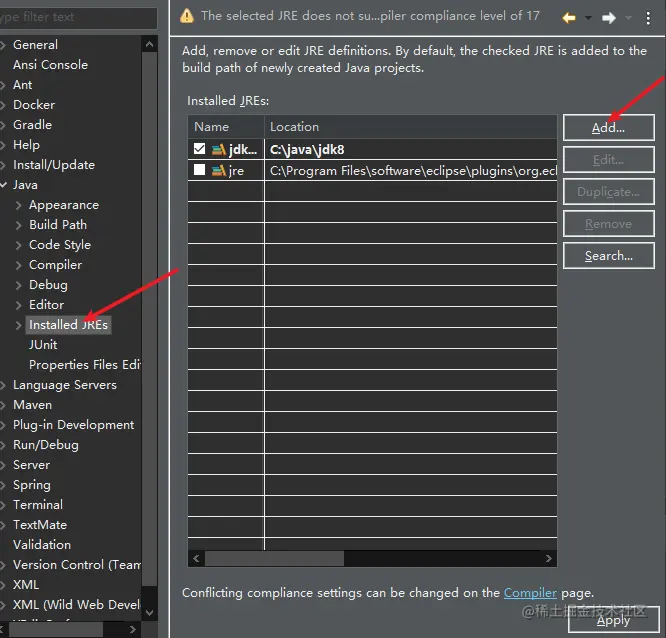The image size is (666, 638).
Task: Select the C:\java\jdk8 location cell
Action: coord(411,150)
